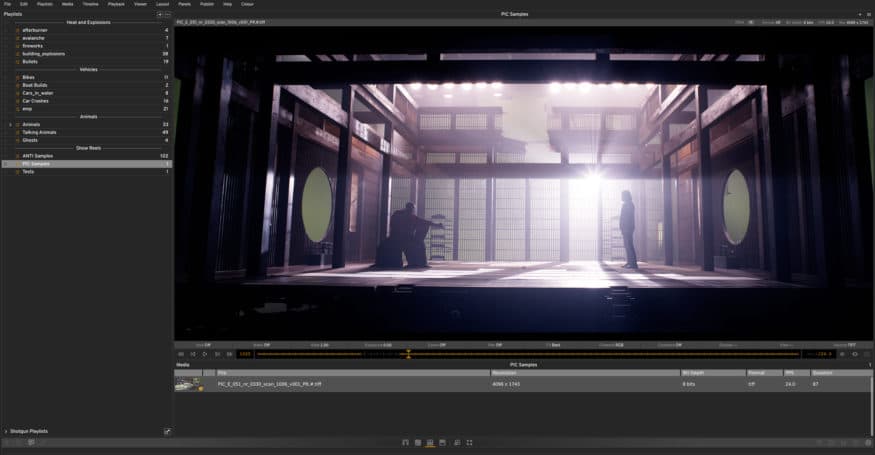
Task: Click the rewind icon in the transport bar
Action: point(181,353)
